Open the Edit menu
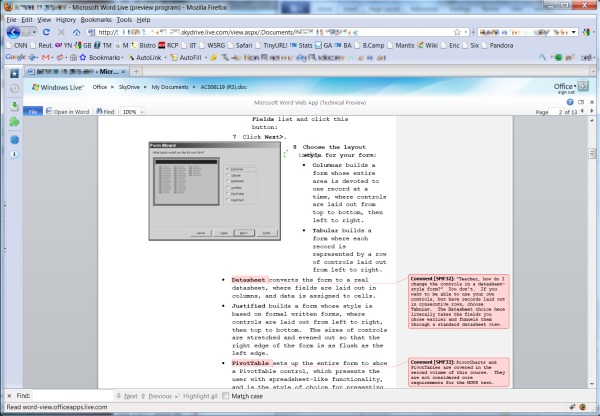This screenshot has width=600, height=416. click(x=27, y=20)
